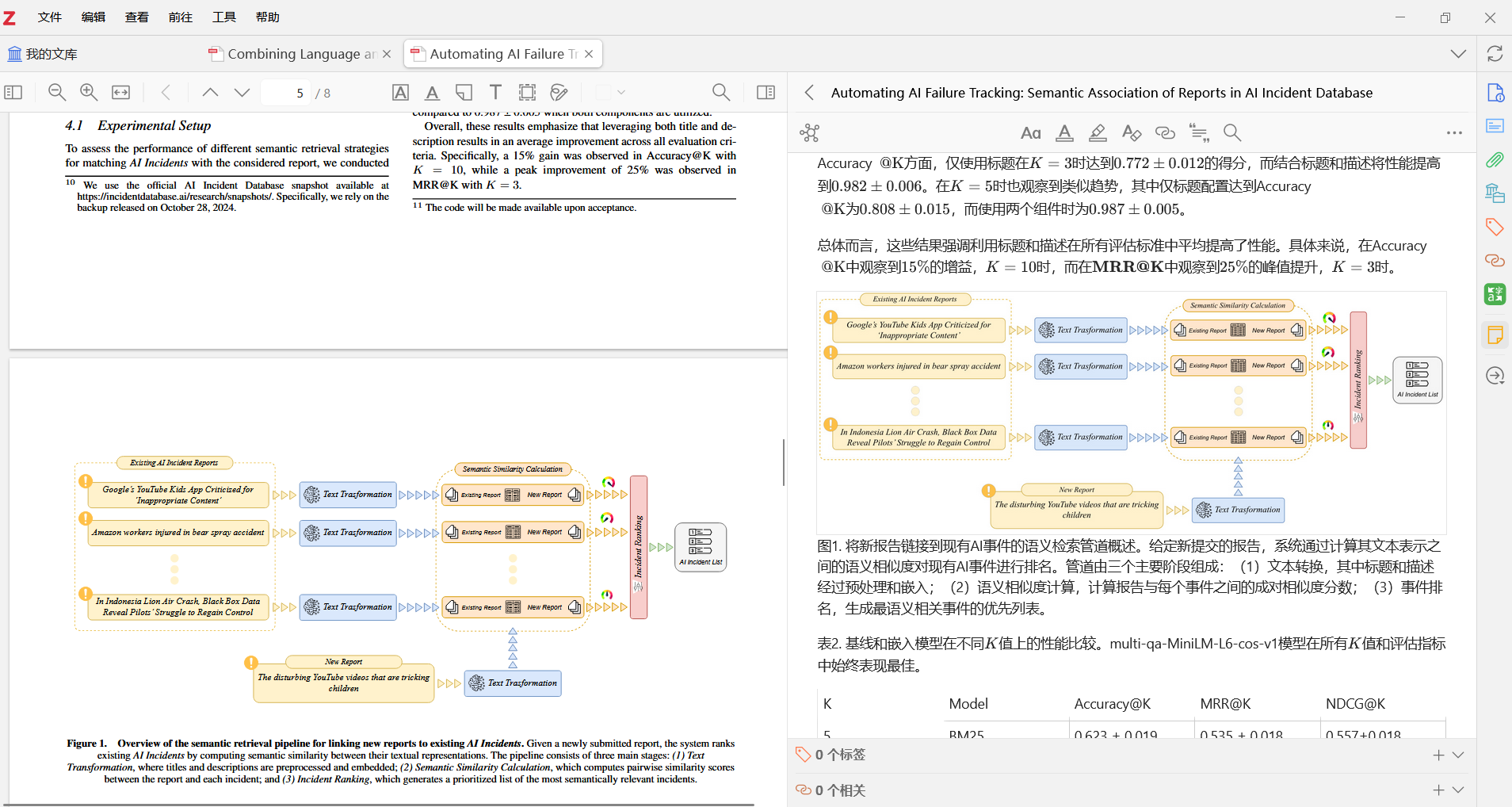
Task: Zoom out of the PDF page
Action: pyautogui.click(x=57, y=93)
